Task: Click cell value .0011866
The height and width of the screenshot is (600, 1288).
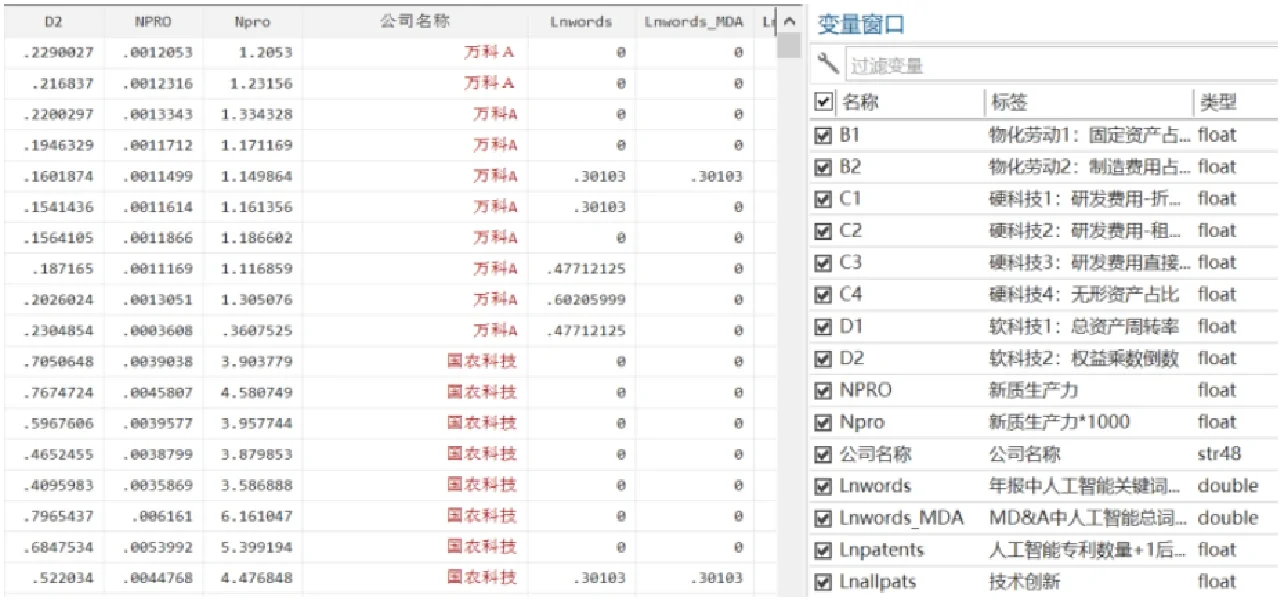Action: click(x=158, y=238)
